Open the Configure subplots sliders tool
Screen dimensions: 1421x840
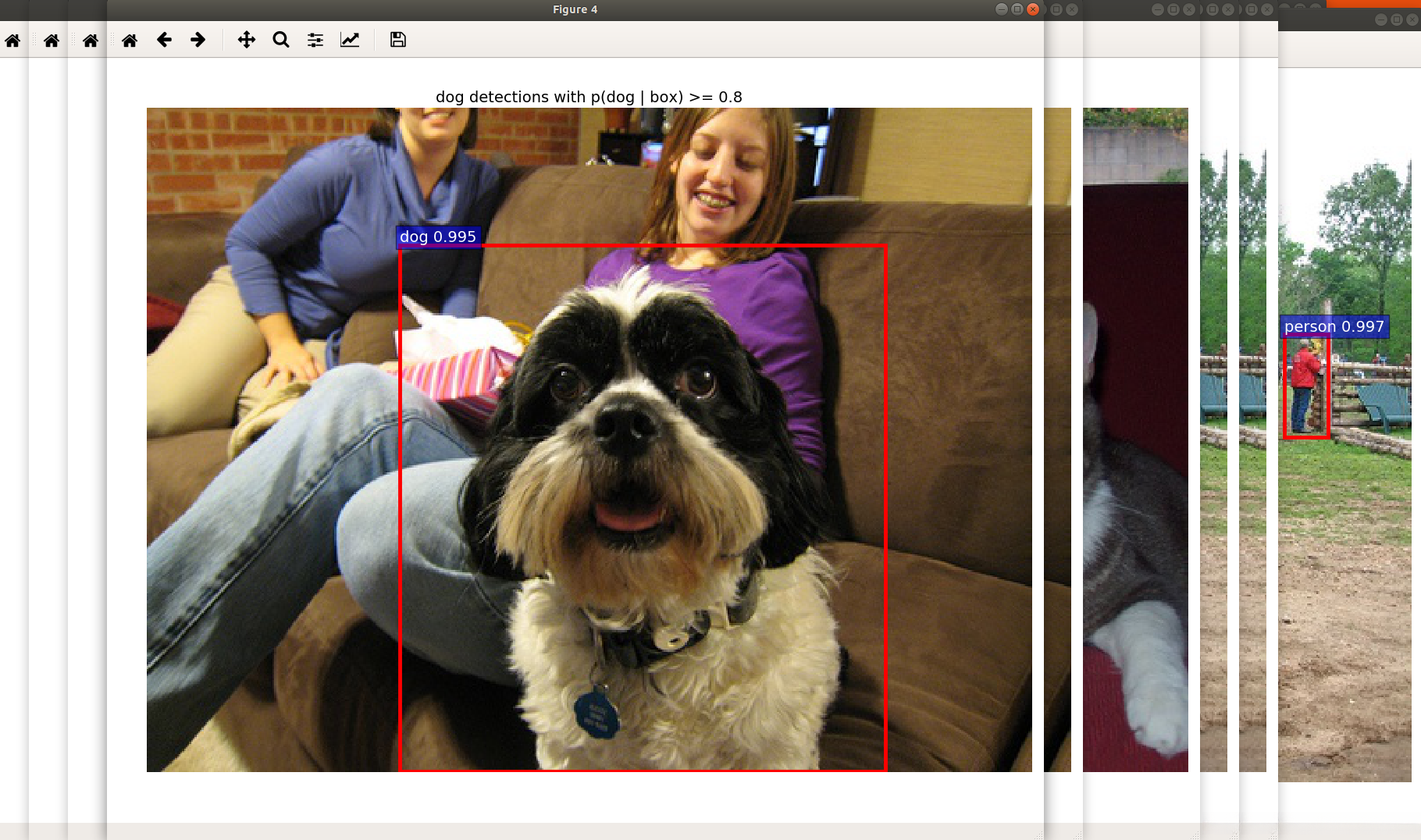315,40
